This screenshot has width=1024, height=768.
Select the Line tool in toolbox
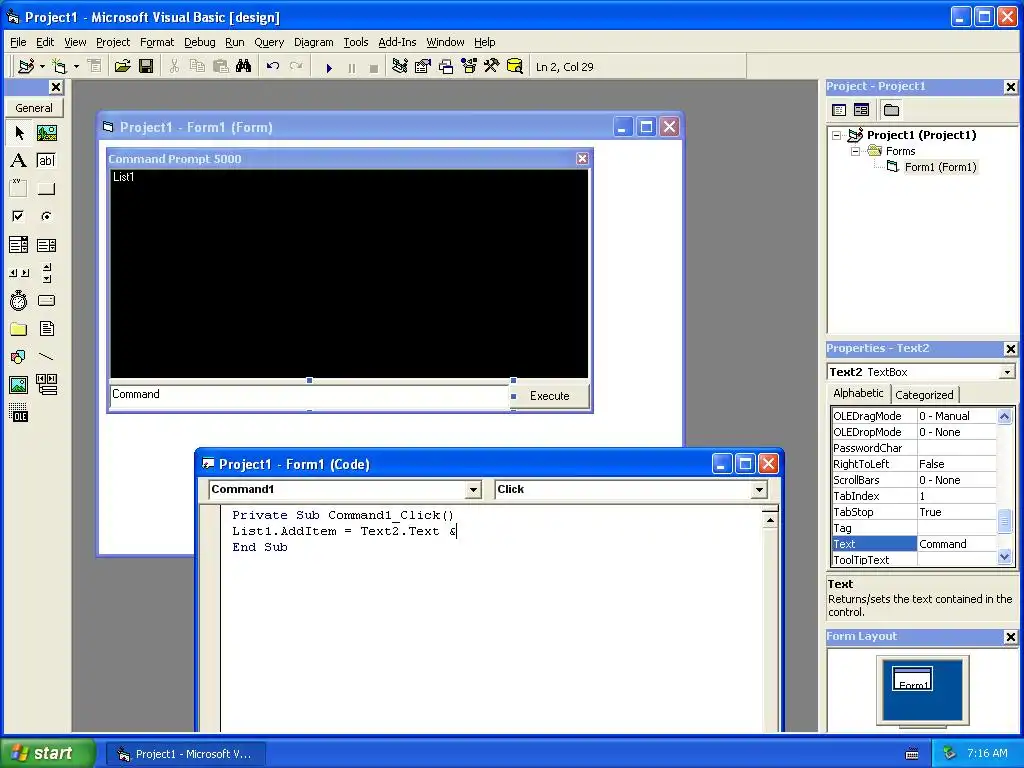(46, 357)
